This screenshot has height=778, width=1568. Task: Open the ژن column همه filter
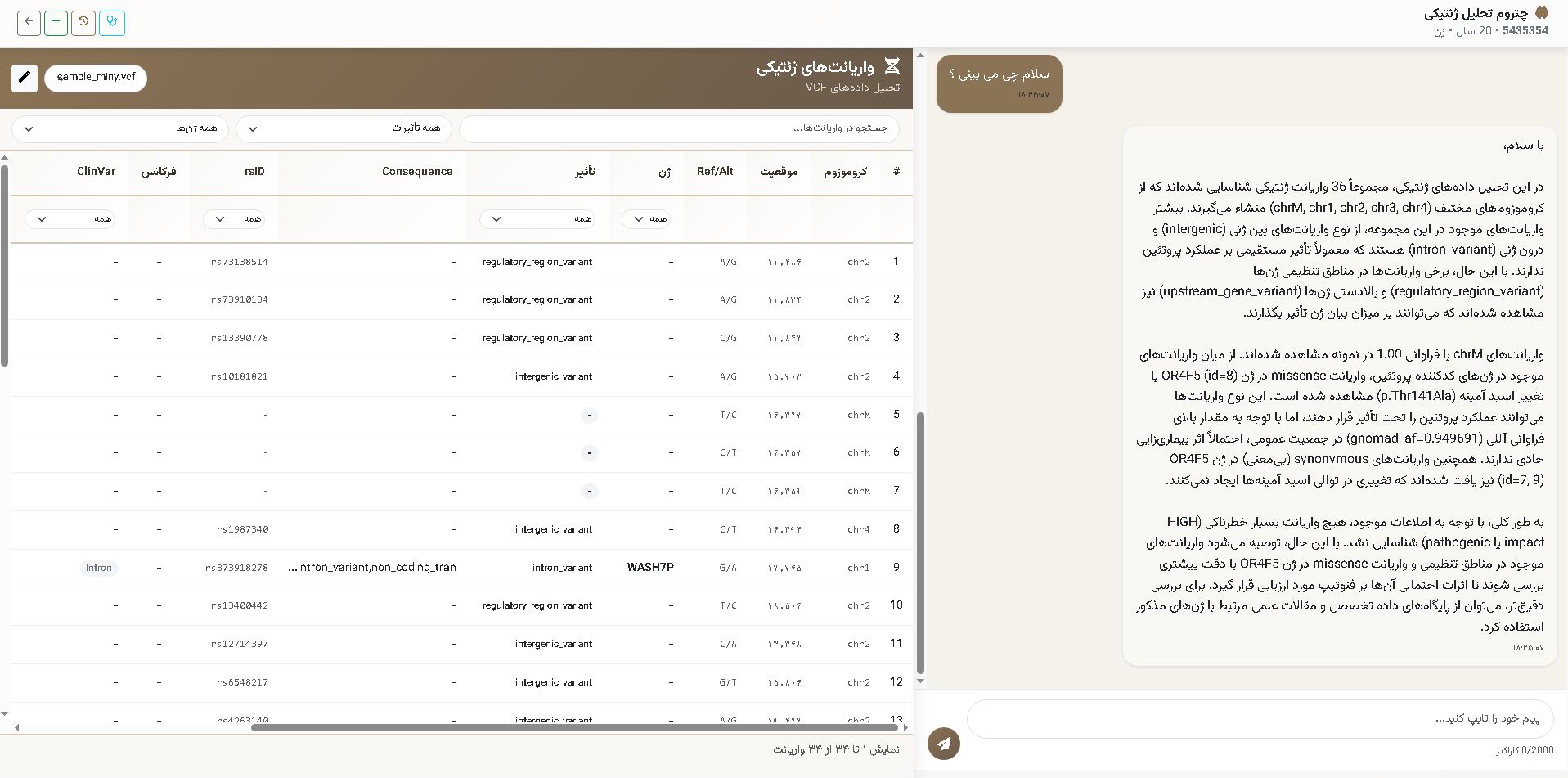click(646, 218)
